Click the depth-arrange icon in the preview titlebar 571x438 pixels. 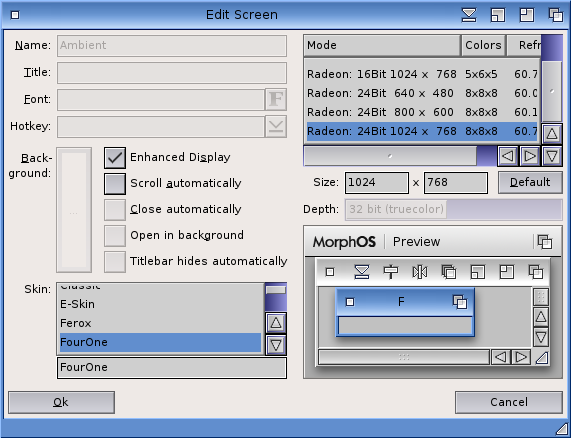click(x=545, y=242)
